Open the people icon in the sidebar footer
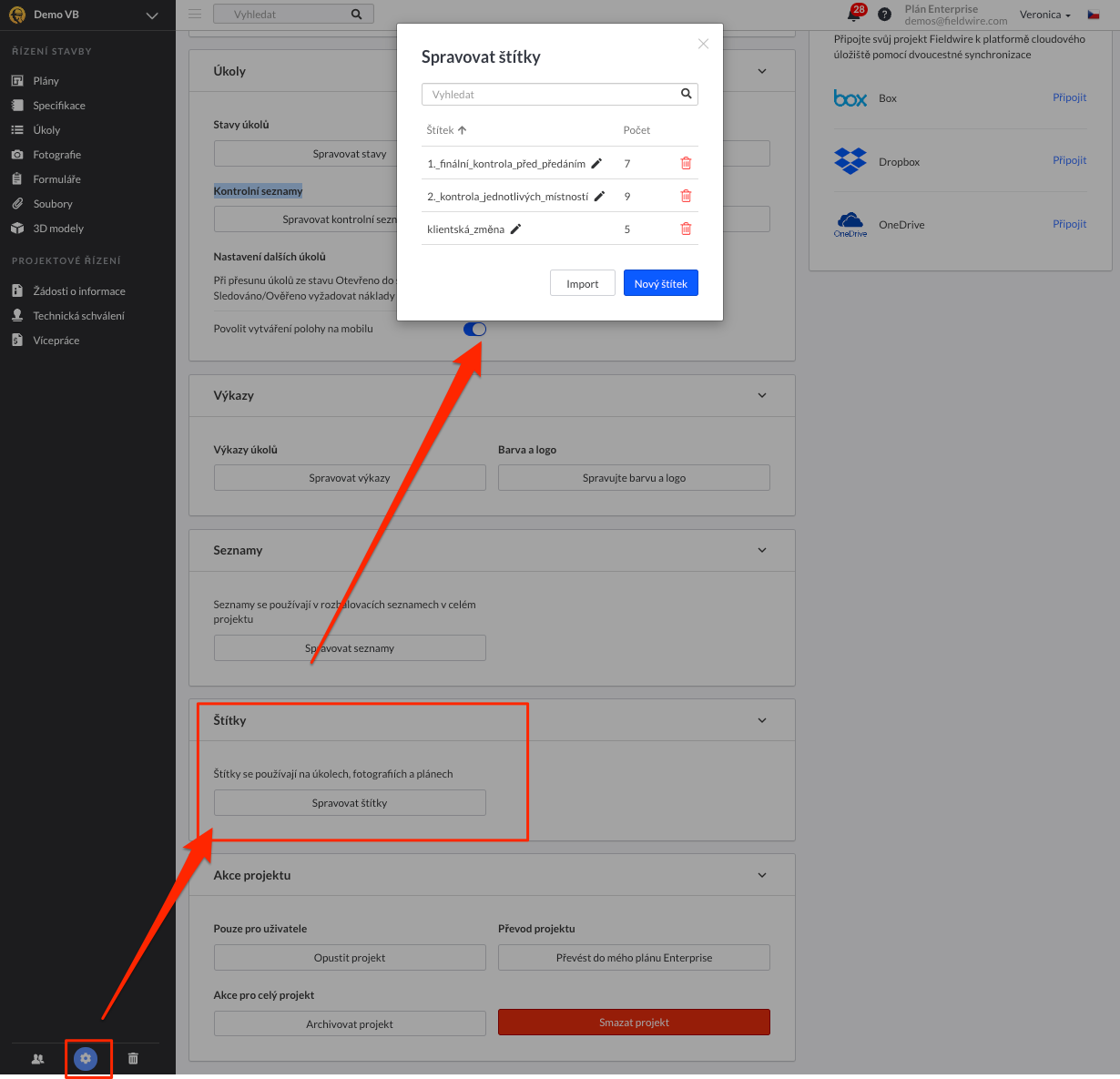This screenshot has width=1120, height=1079. pyautogui.click(x=37, y=1059)
